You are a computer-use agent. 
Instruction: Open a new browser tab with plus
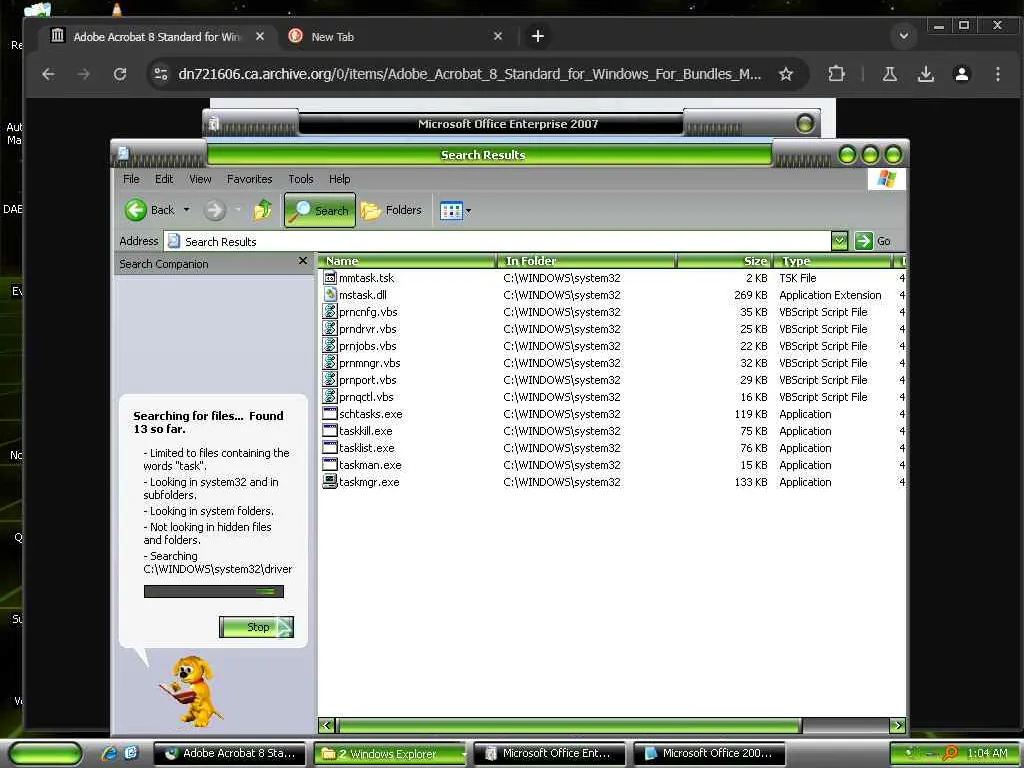(537, 37)
